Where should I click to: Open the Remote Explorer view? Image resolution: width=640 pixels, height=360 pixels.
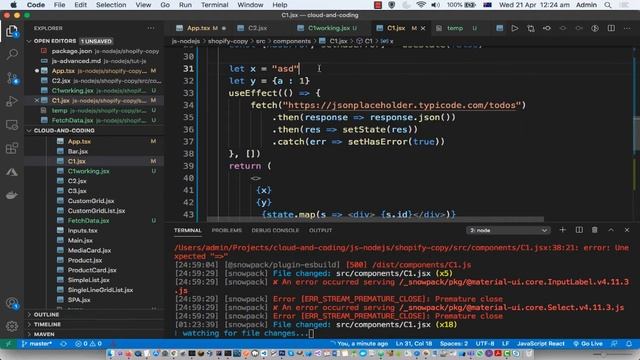pyautogui.click(x=12, y=125)
